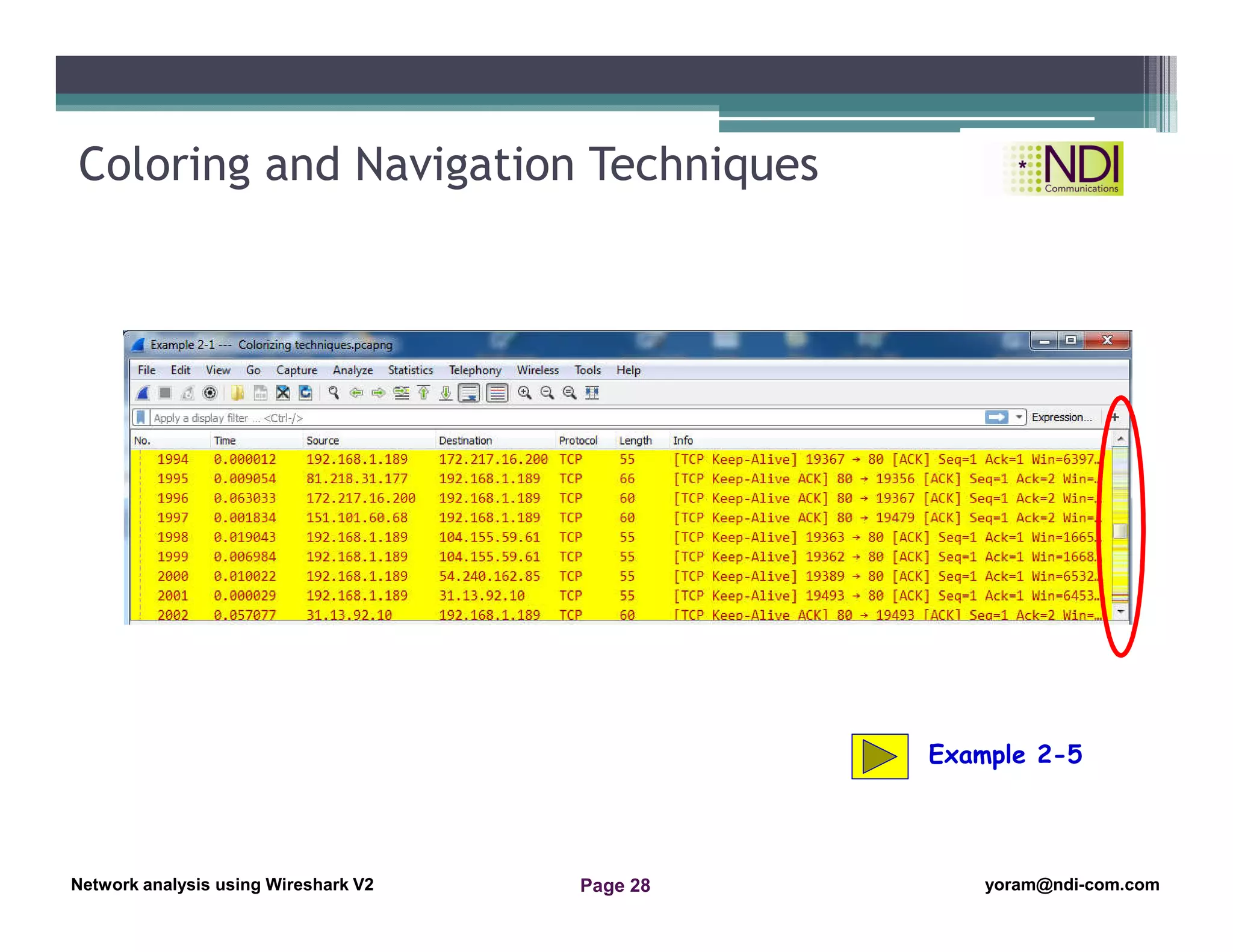
Task: Open the View menu
Action: [218, 370]
